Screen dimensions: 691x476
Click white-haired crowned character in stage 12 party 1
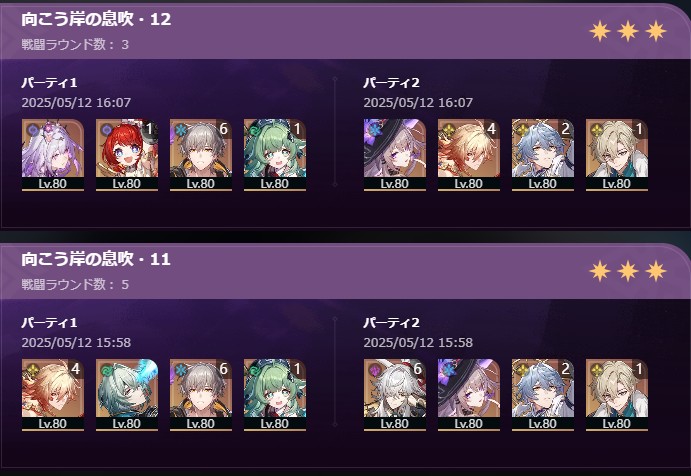[x=53, y=155]
